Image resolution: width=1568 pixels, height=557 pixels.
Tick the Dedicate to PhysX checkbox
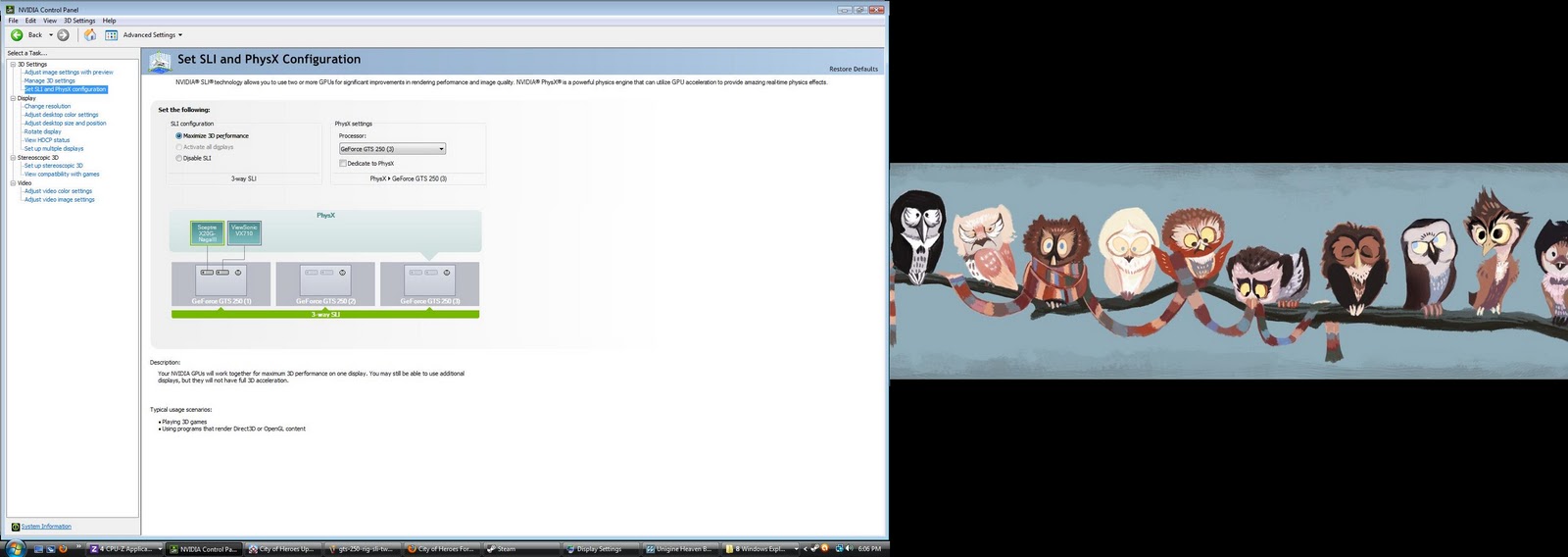[343, 164]
